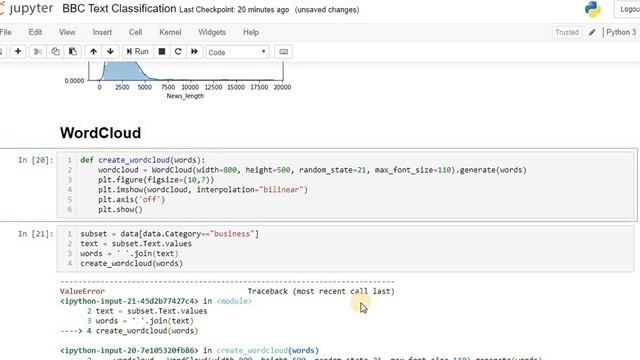Click the News_length axis label
Viewport: 640px width, 360px height.
tap(185, 96)
